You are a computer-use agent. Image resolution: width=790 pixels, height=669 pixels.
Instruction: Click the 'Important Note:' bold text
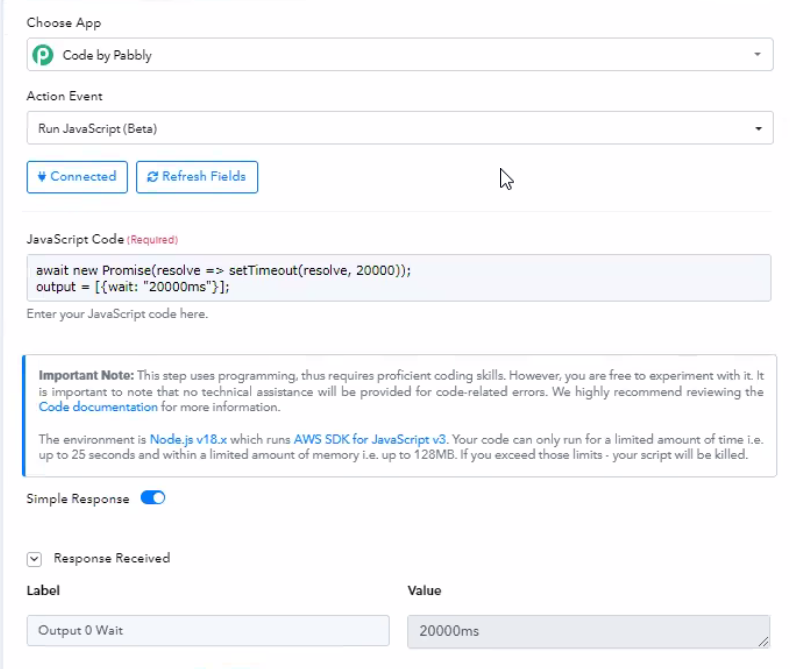pos(86,375)
